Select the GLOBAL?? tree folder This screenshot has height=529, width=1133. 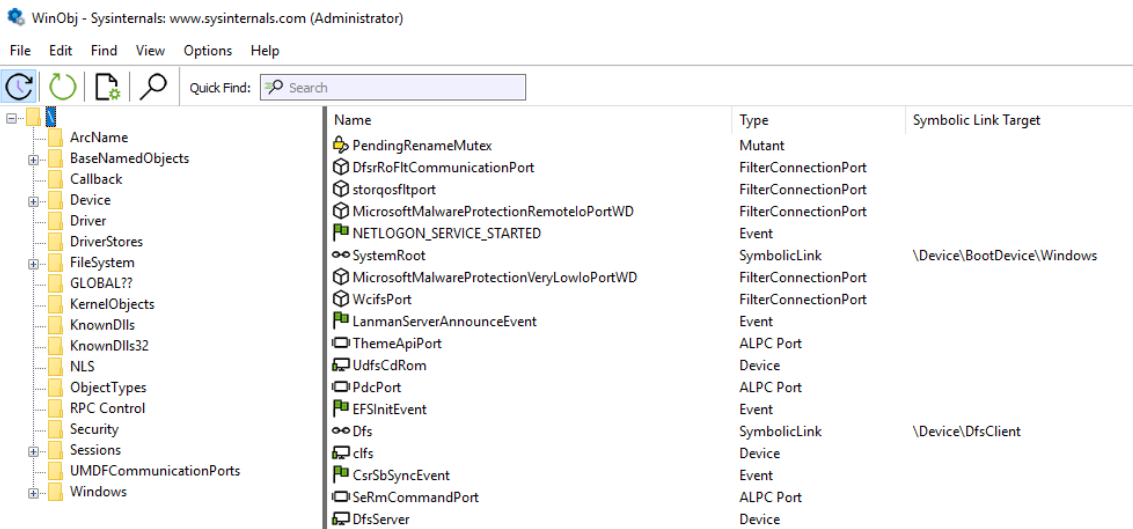[101, 283]
